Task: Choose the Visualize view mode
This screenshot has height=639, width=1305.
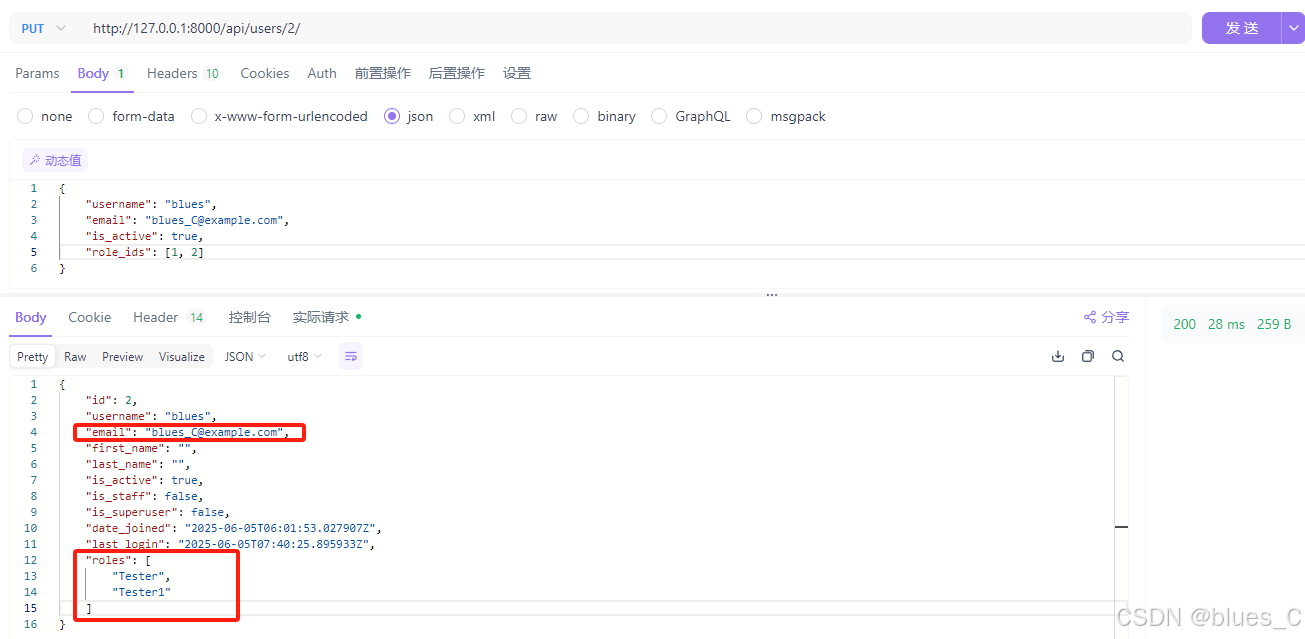Action: [x=182, y=356]
